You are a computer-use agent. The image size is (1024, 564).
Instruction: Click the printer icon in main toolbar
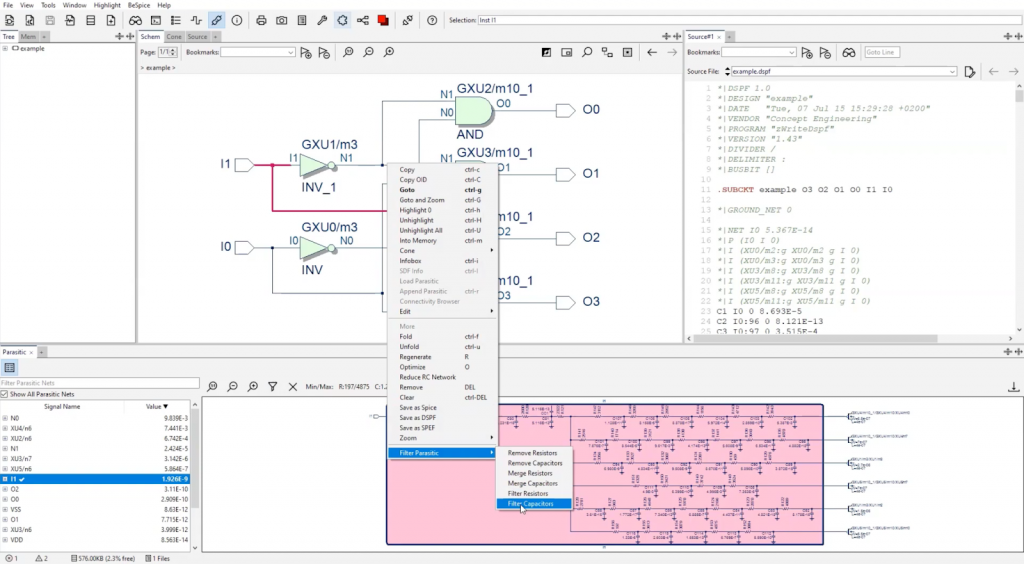[261, 20]
